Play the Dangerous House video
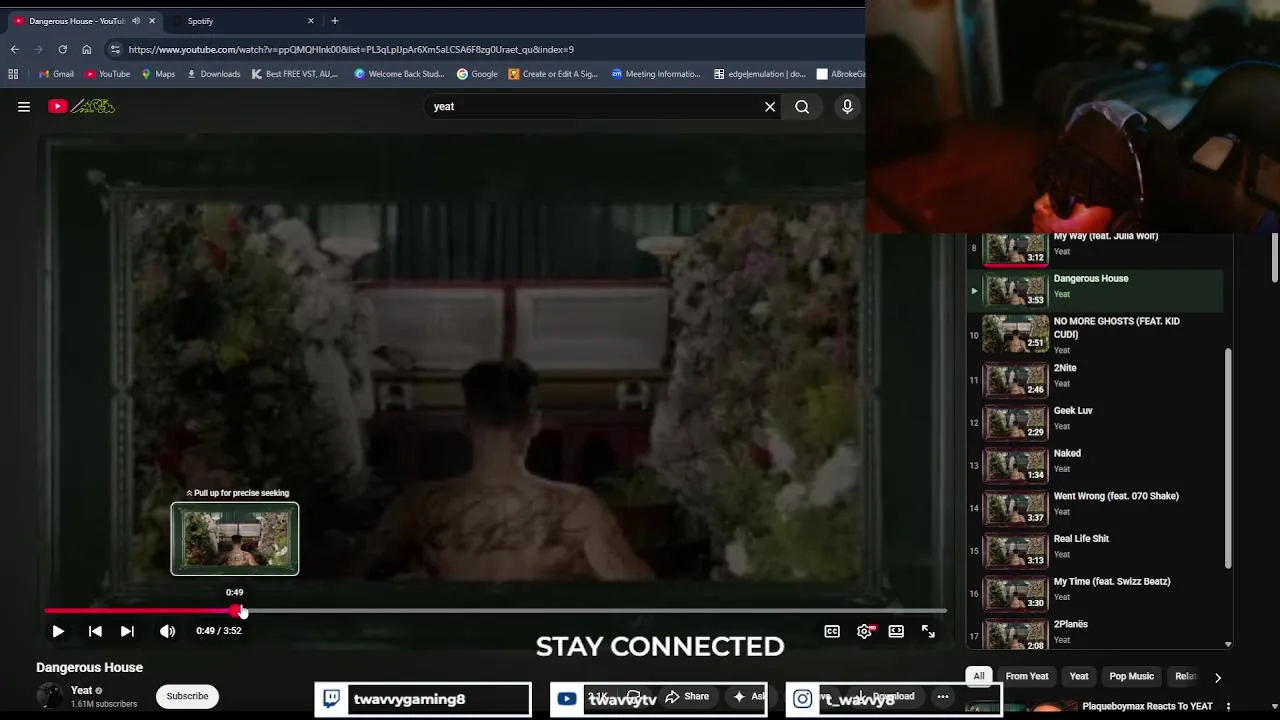This screenshot has height=720, width=1280. tap(58, 631)
